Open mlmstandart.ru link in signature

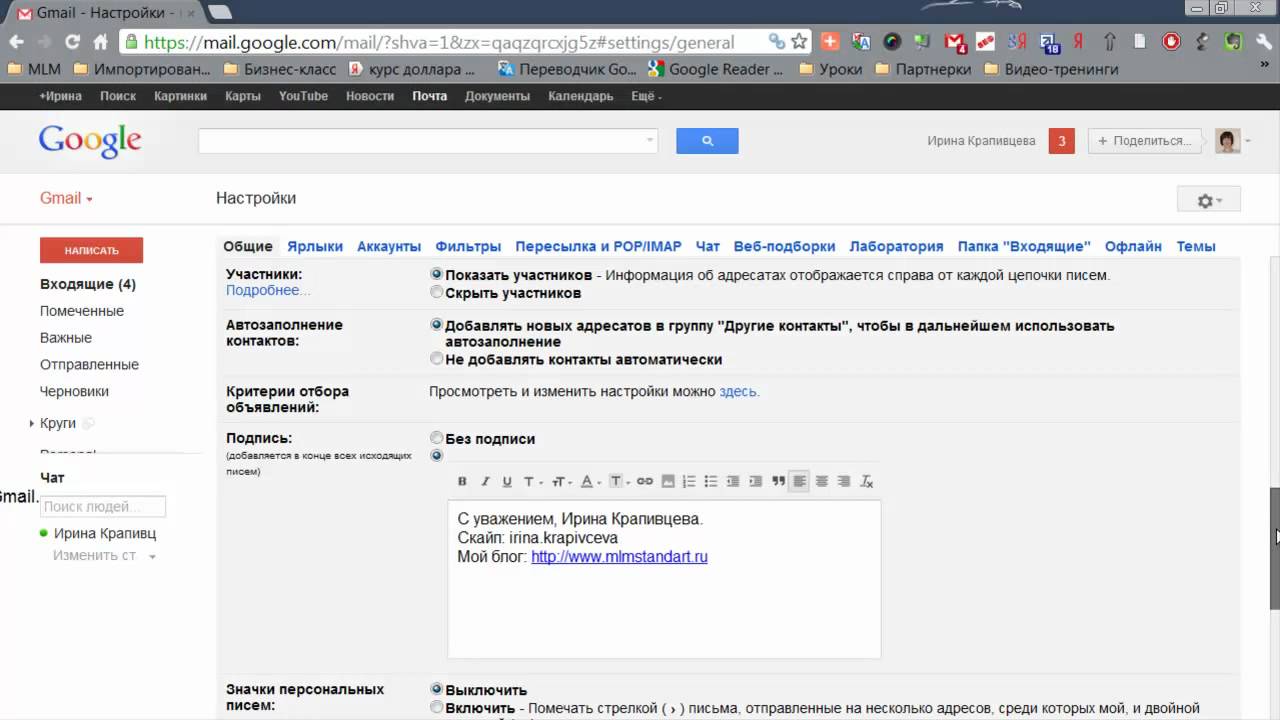point(619,556)
